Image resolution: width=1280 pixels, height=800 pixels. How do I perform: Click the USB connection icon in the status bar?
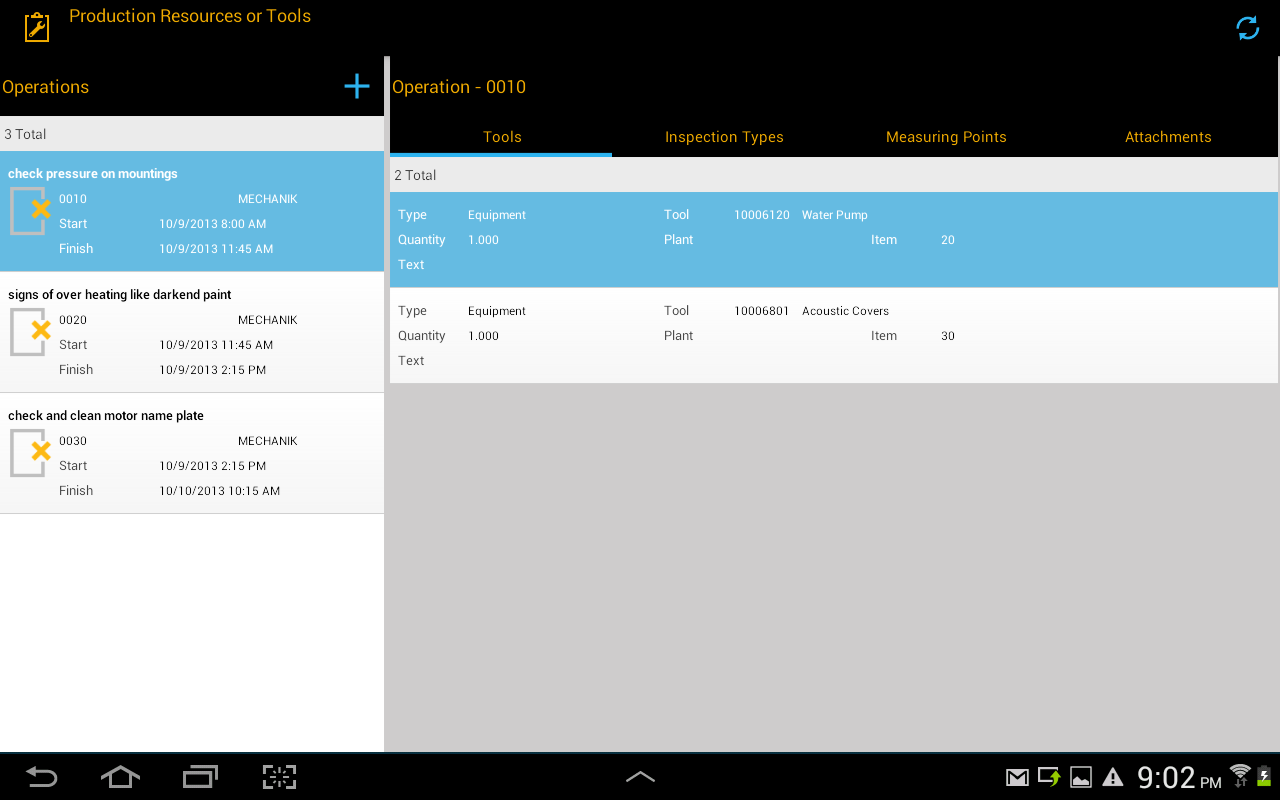click(x=1048, y=777)
